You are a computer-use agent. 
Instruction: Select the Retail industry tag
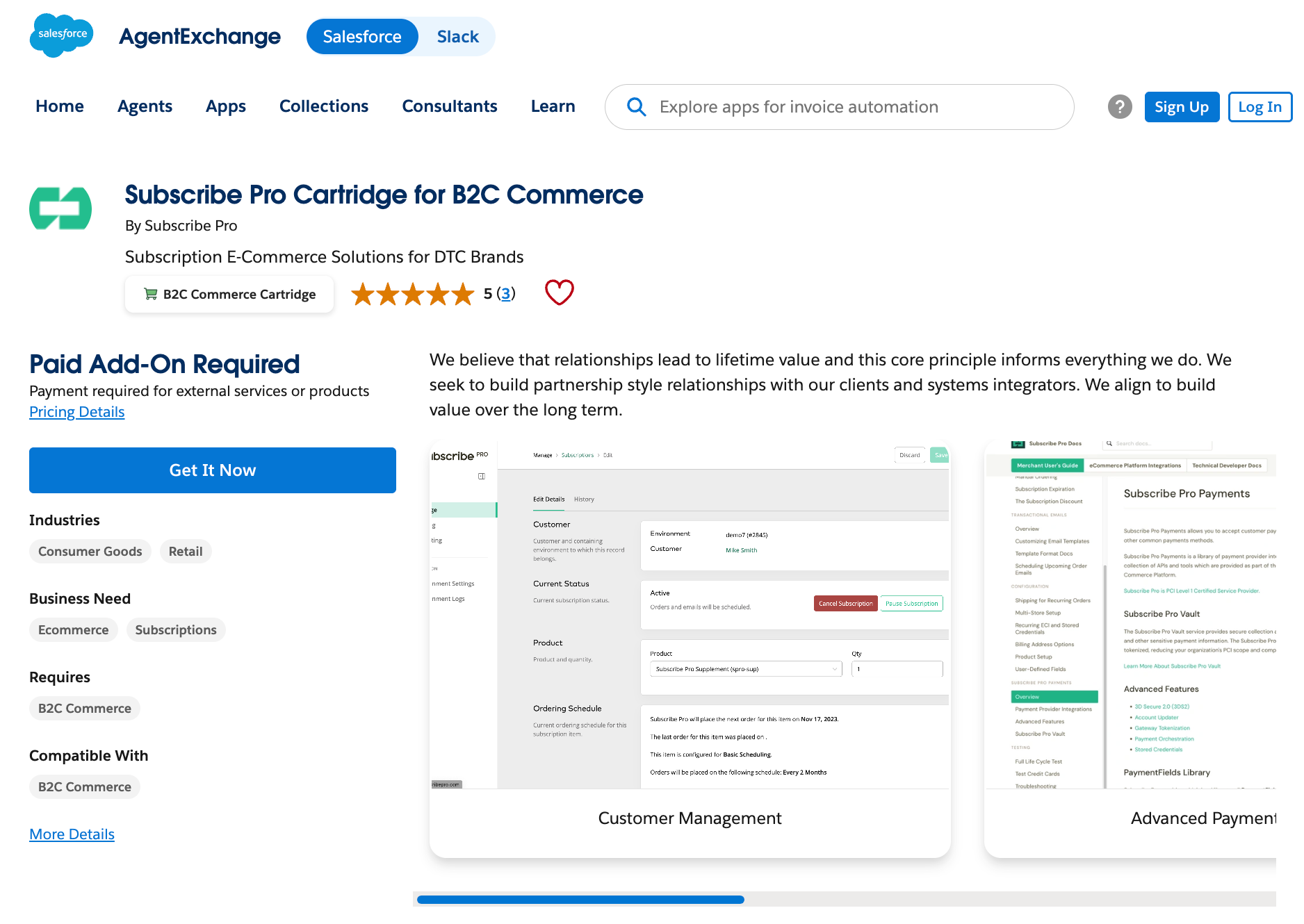coord(186,552)
